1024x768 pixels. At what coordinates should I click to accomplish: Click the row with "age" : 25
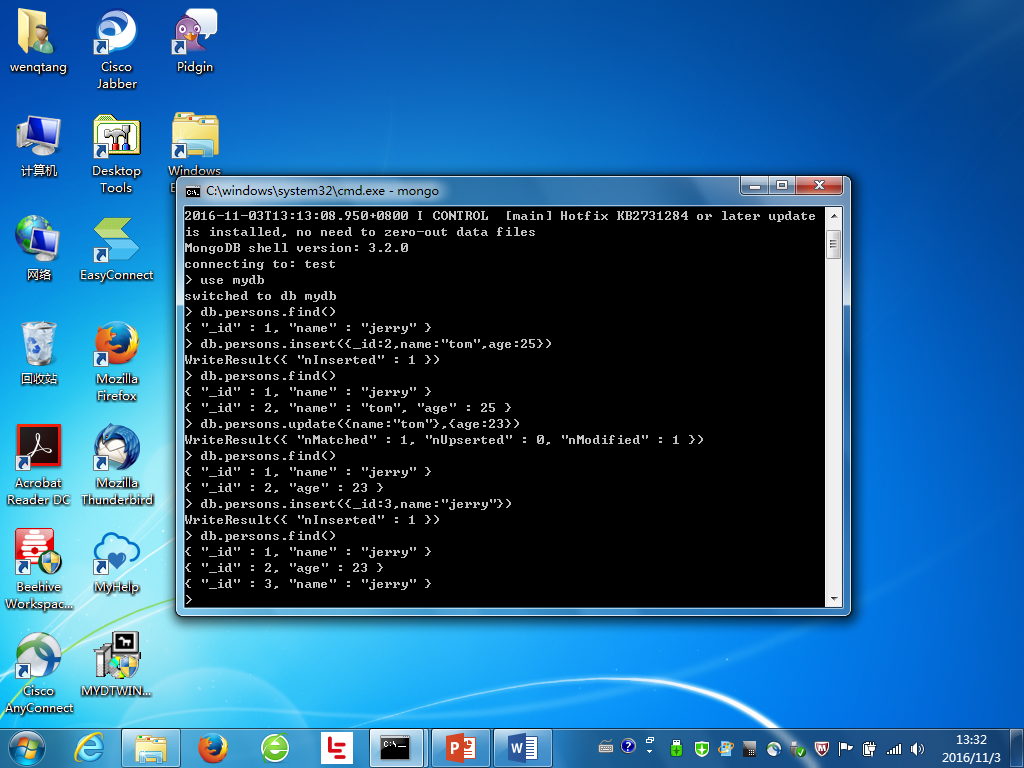point(348,408)
